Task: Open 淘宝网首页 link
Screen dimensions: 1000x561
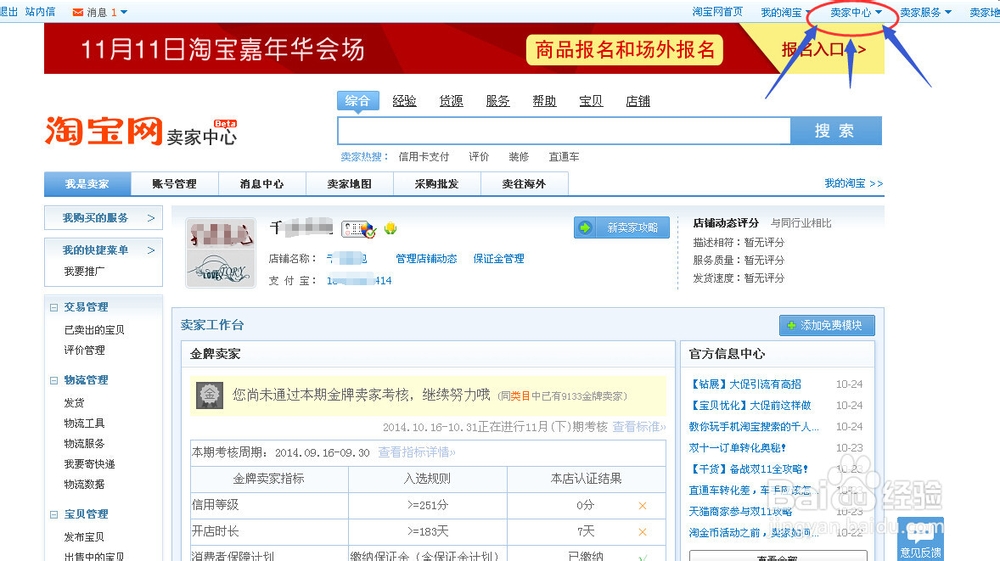Action: tap(717, 12)
